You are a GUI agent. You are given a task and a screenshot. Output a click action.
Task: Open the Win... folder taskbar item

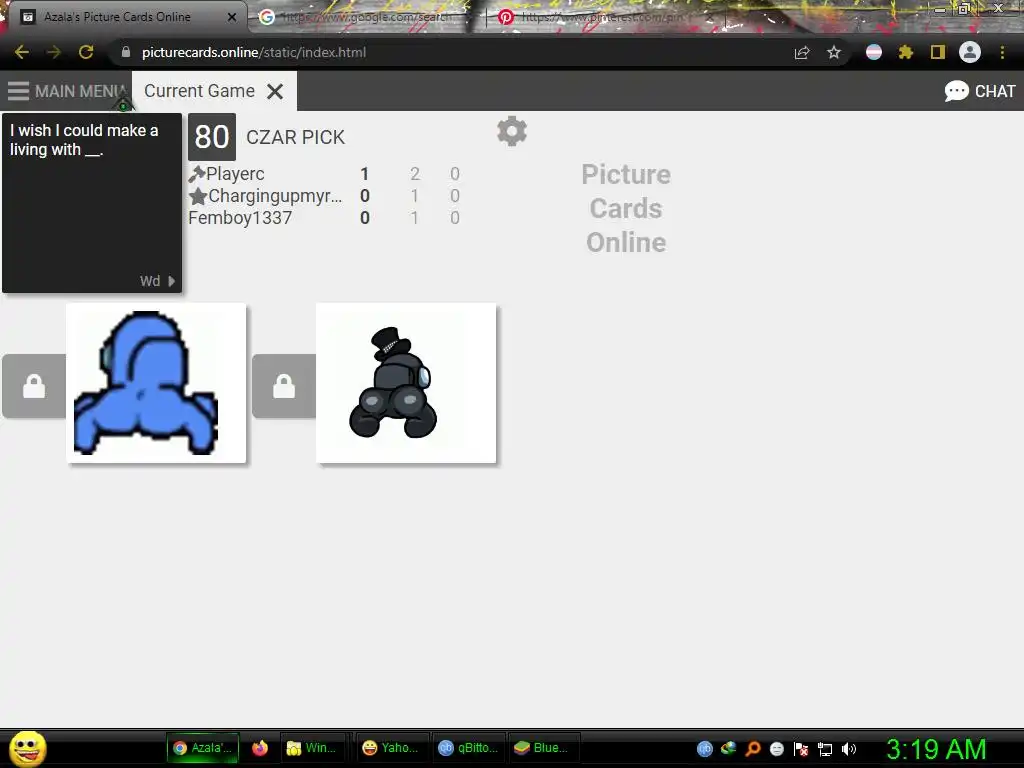click(x=312, y=748)
